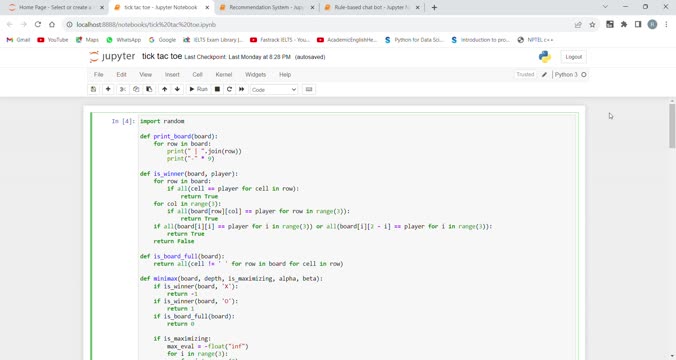Restart kernel and run all fast-forward icon
The height and width of the screenshot is (360, 676).
[241, 89]
